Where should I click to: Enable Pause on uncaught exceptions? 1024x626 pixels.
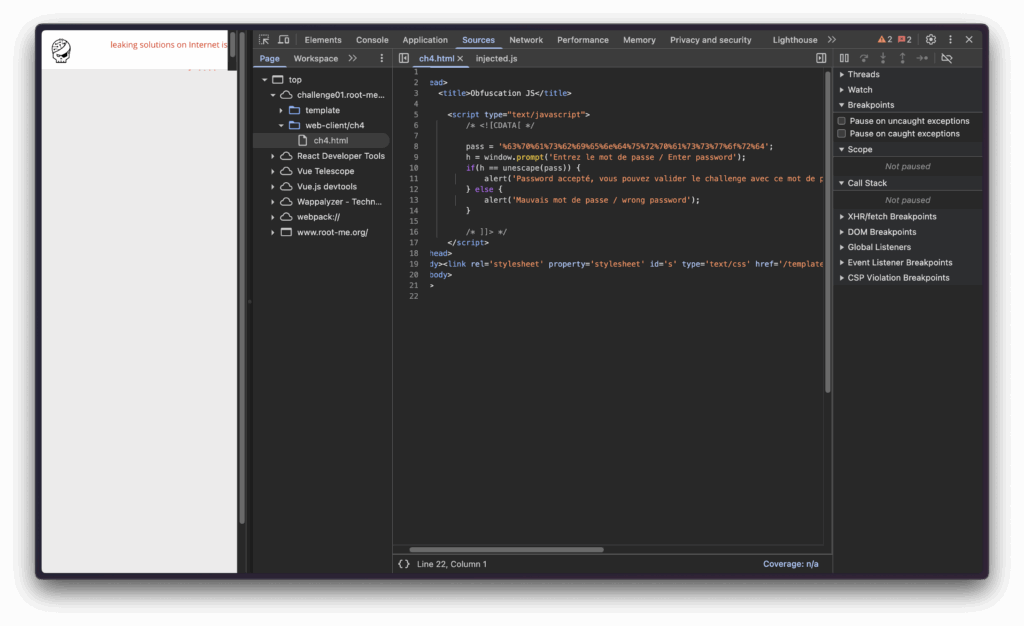pos(842,121)
